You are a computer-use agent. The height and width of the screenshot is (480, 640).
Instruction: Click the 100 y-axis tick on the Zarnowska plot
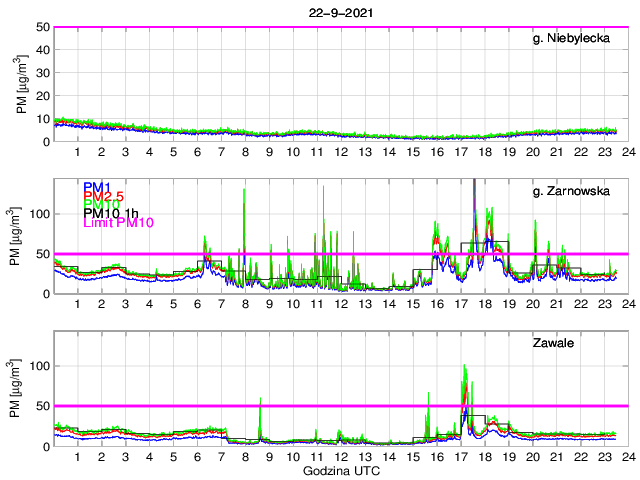coord(39,213)
